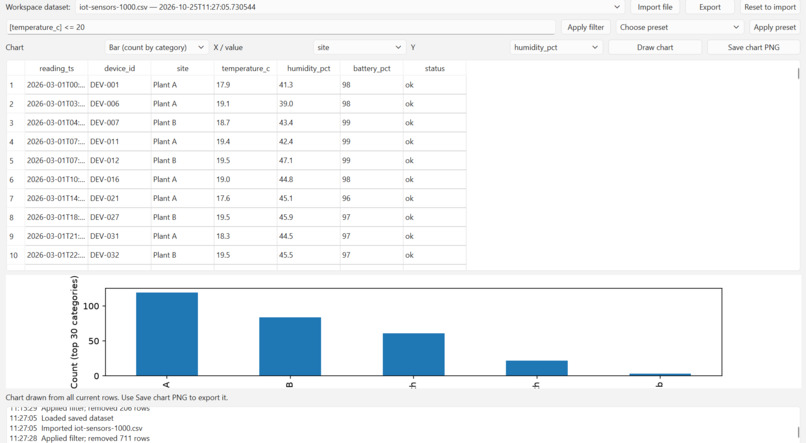Select humidity cell 39.0
The height and width of the screenshot is (443, 806).
[308, 104]
